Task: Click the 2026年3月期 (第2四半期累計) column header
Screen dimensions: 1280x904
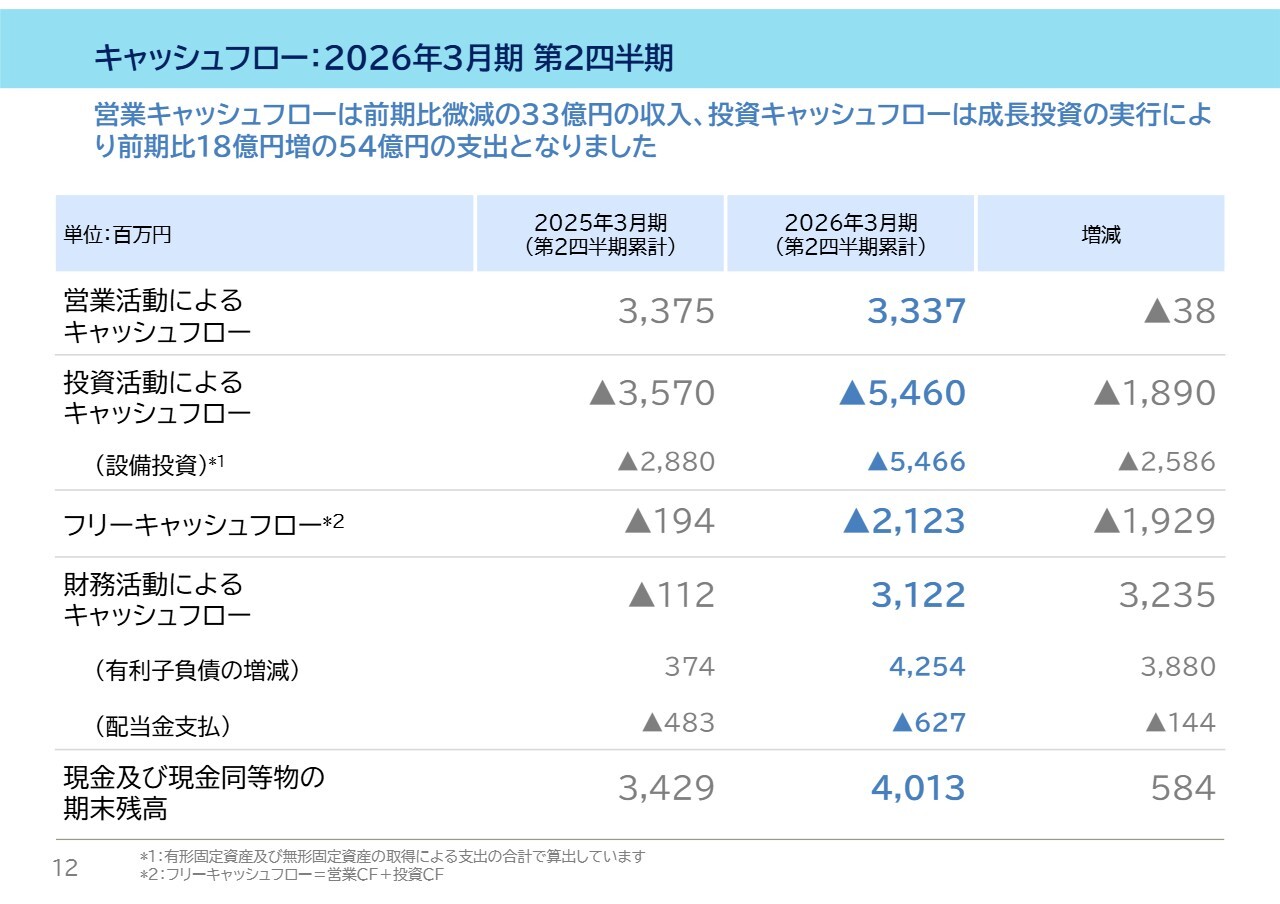Action: (850, 234)
